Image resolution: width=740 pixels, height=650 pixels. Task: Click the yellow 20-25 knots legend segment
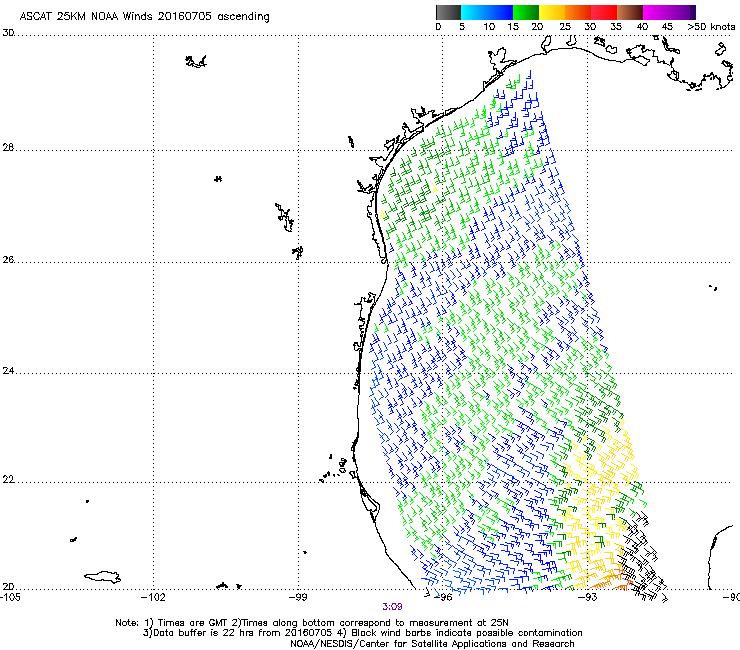[552, 12]
